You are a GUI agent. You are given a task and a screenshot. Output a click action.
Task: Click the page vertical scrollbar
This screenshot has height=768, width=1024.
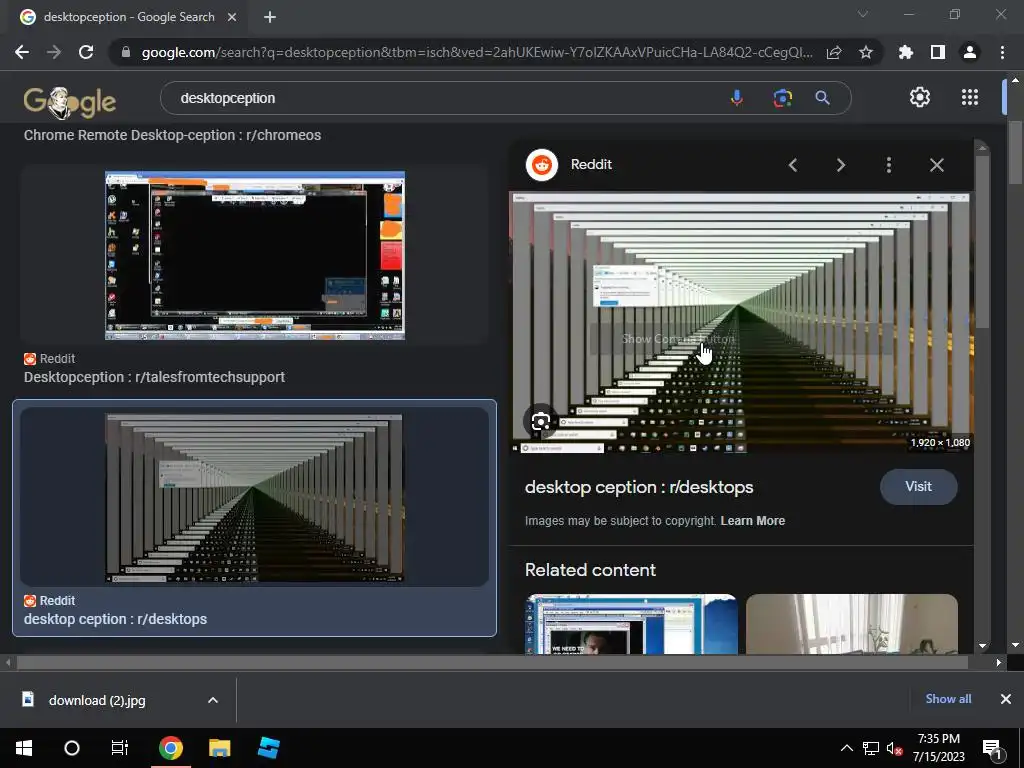click(x=1015, y=152)
